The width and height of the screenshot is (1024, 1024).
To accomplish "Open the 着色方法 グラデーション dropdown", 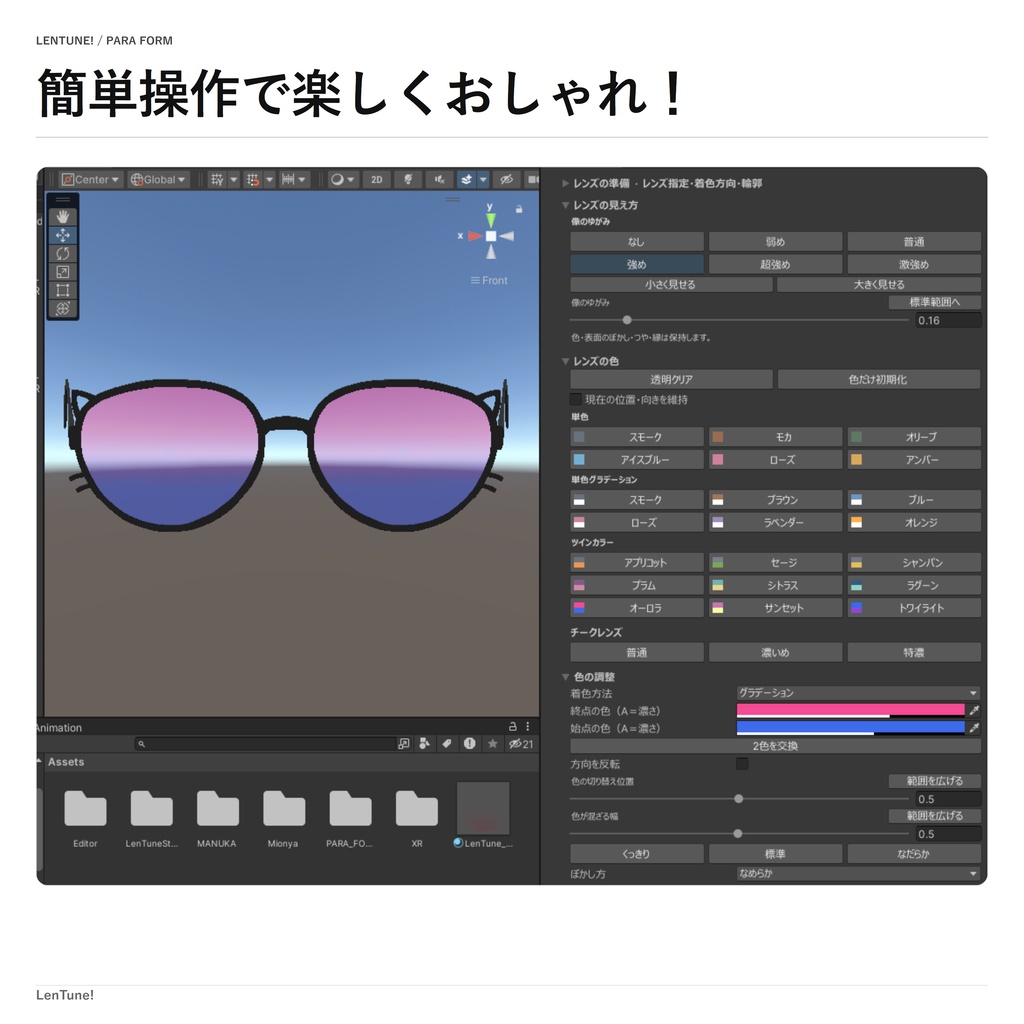I will coord(858,693).
